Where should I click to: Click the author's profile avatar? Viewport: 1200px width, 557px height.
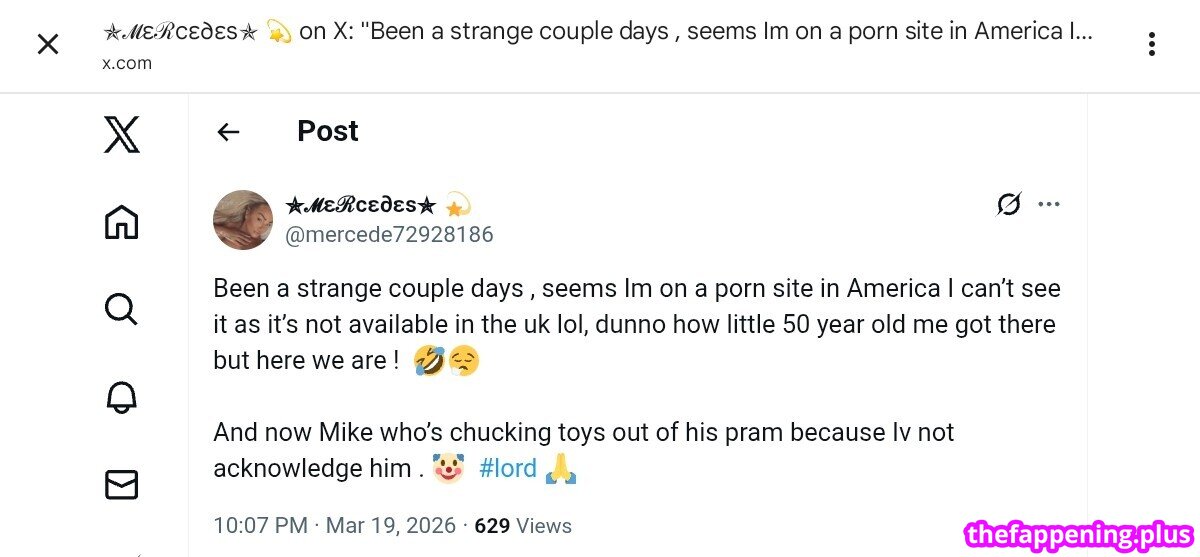[x=243, y=220]
